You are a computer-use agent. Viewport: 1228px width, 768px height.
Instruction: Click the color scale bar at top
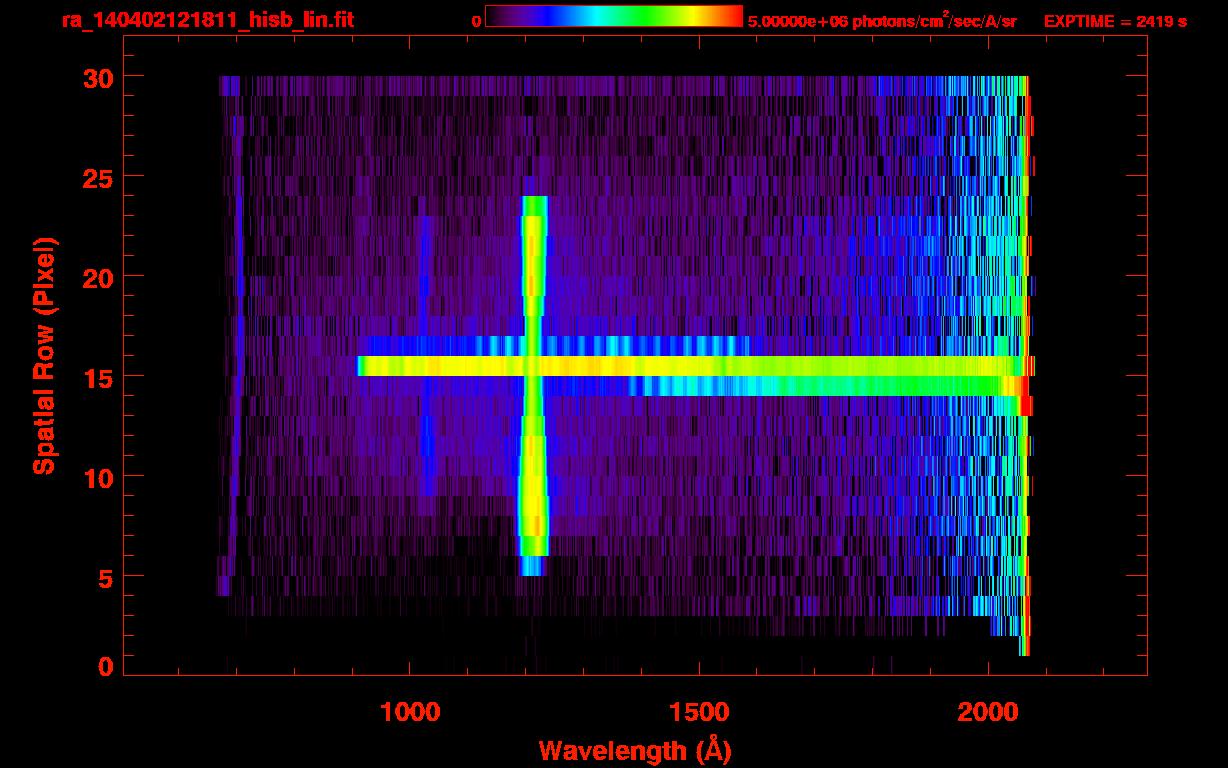point(614,16)
